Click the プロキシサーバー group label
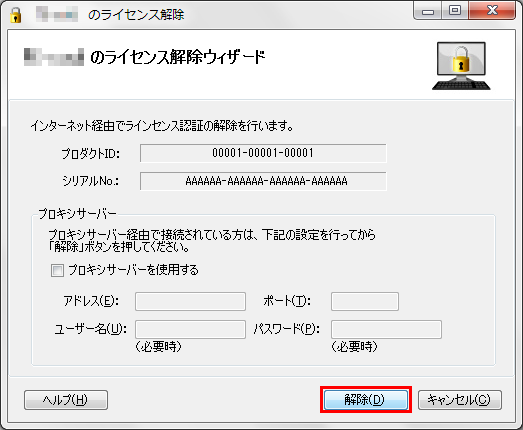This screenshot has width=523, height=430. 77,214
